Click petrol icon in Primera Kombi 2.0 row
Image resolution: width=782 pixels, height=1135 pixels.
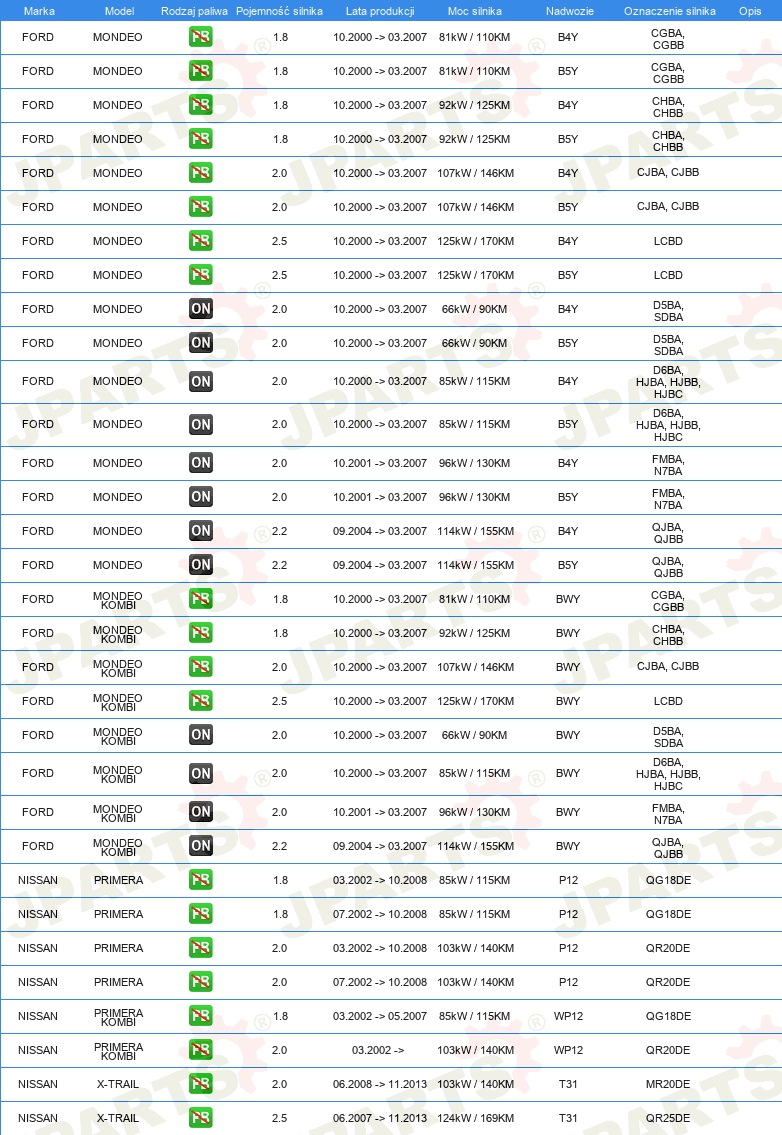coord(201,1050)
